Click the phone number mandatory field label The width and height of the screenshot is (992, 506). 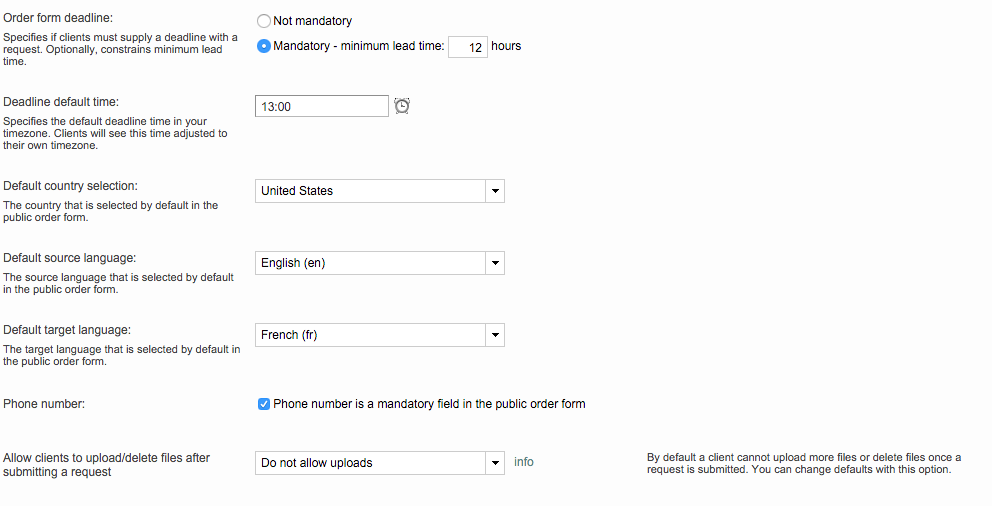click(x=429, y=404)
